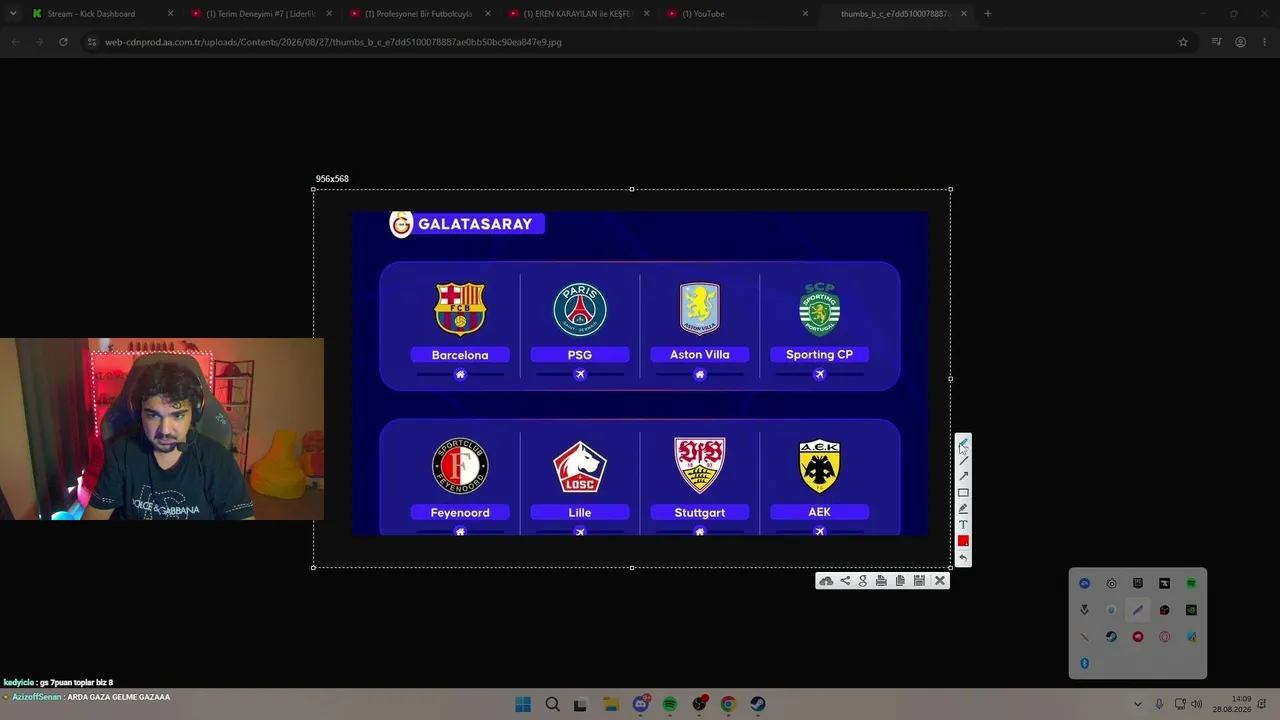
Task: Click the Stuttgart team label
Action: click(x=700, y=512)
